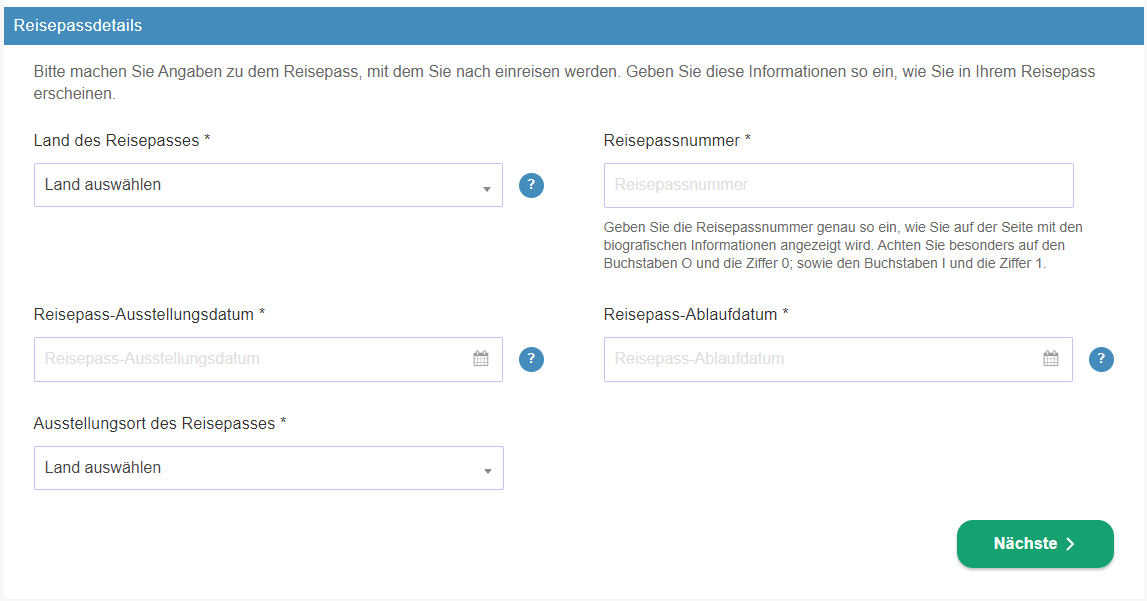
Task: Open help icon next to Reisepass-Ausstellungsdatum field
Action: pos(531,359)
